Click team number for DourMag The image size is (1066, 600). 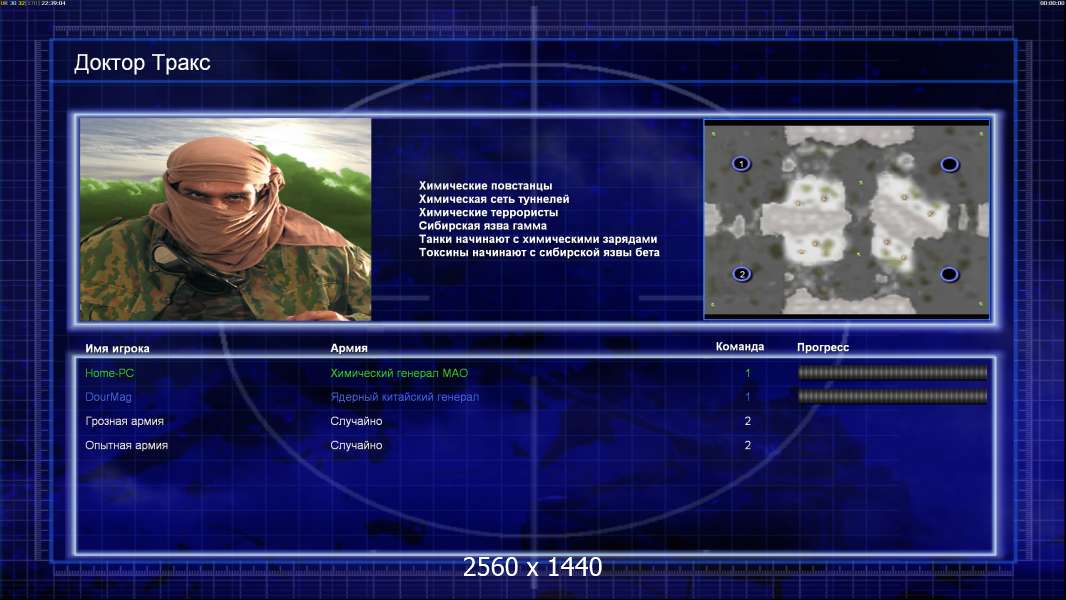click(748, 397)
